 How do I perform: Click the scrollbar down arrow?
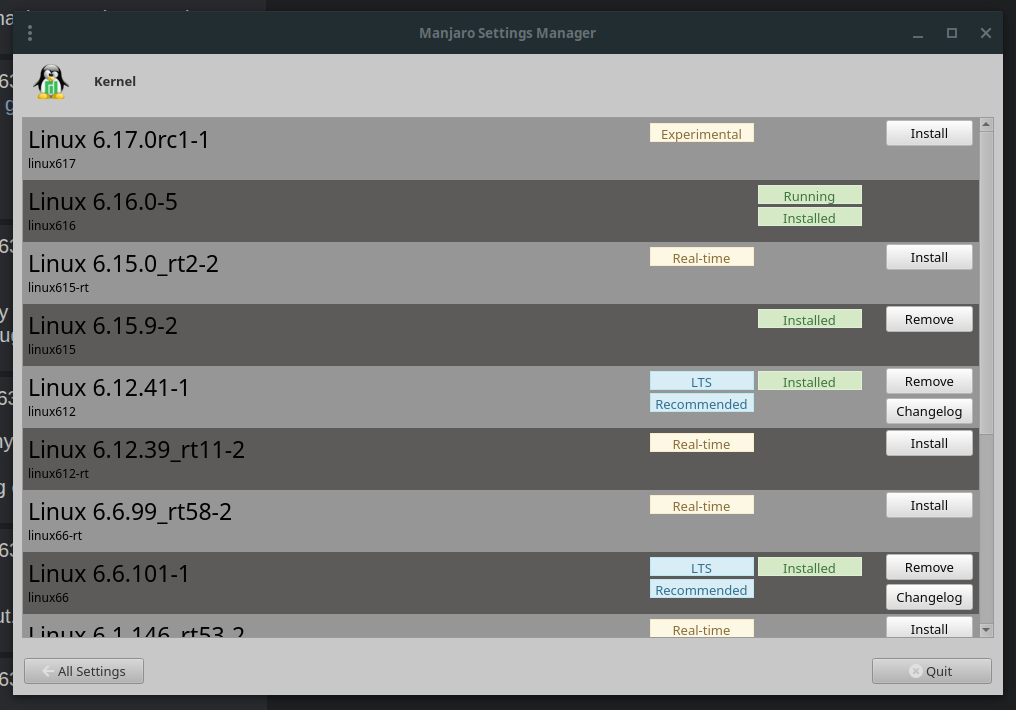(986, 630)
